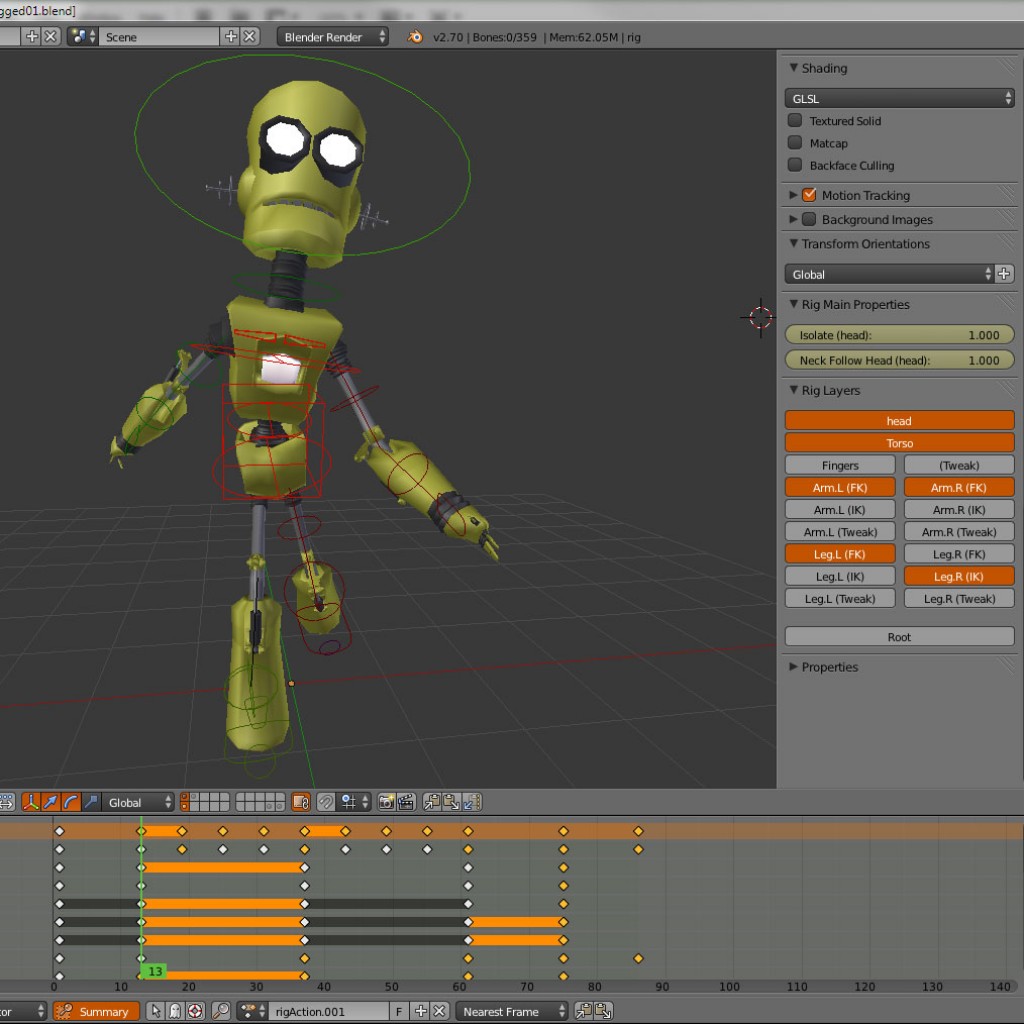Screen dimensions: 1024x1024
Task: Enable Backface Culling
Action: click(x=795, y=166)
